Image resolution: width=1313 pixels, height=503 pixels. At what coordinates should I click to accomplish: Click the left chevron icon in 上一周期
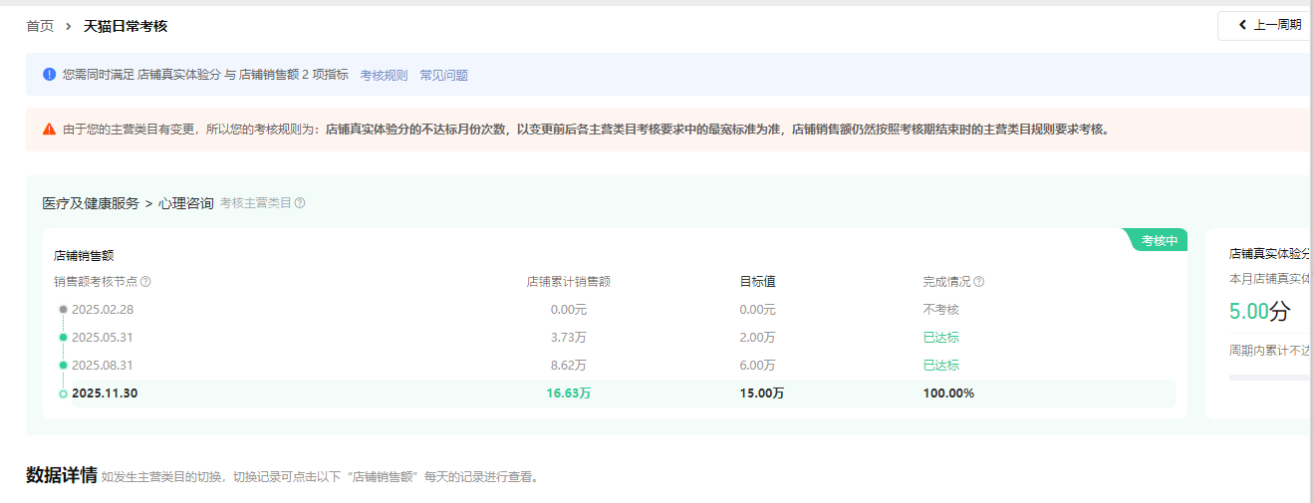coord(1242,25)
